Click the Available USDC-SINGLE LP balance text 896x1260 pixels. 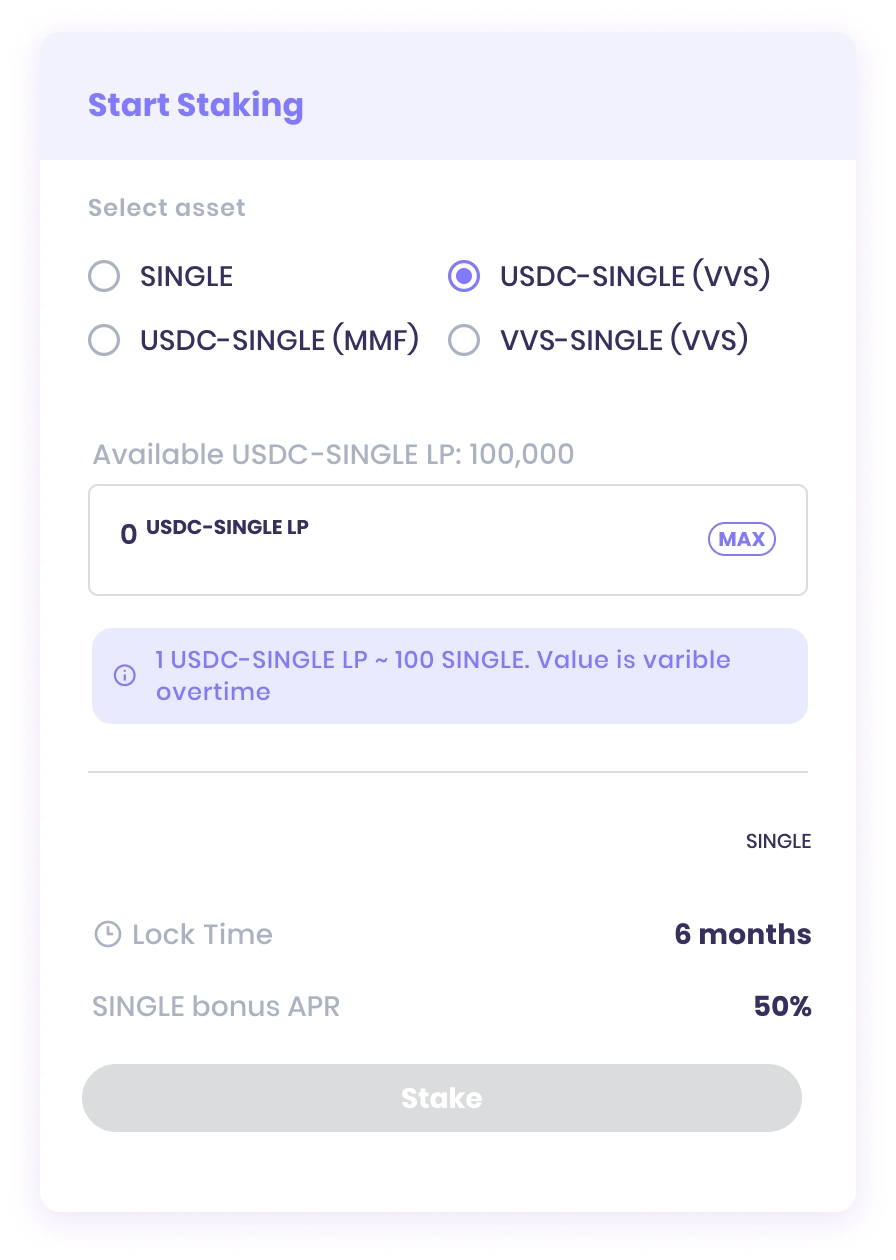coord(333,455)
